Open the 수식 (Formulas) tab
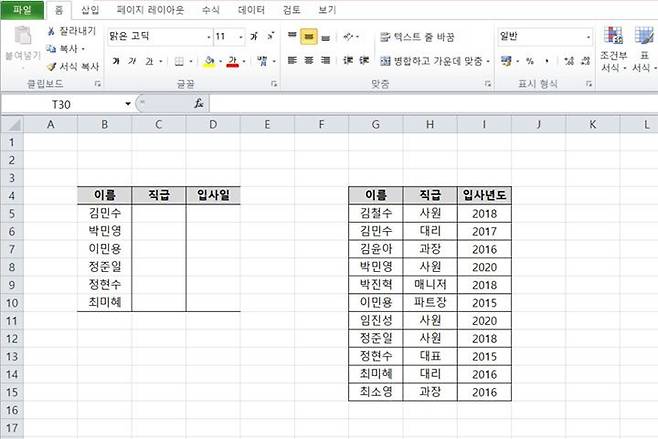This screenshot has height=439, width=658. pyautogui.click(x=210, y=10)
